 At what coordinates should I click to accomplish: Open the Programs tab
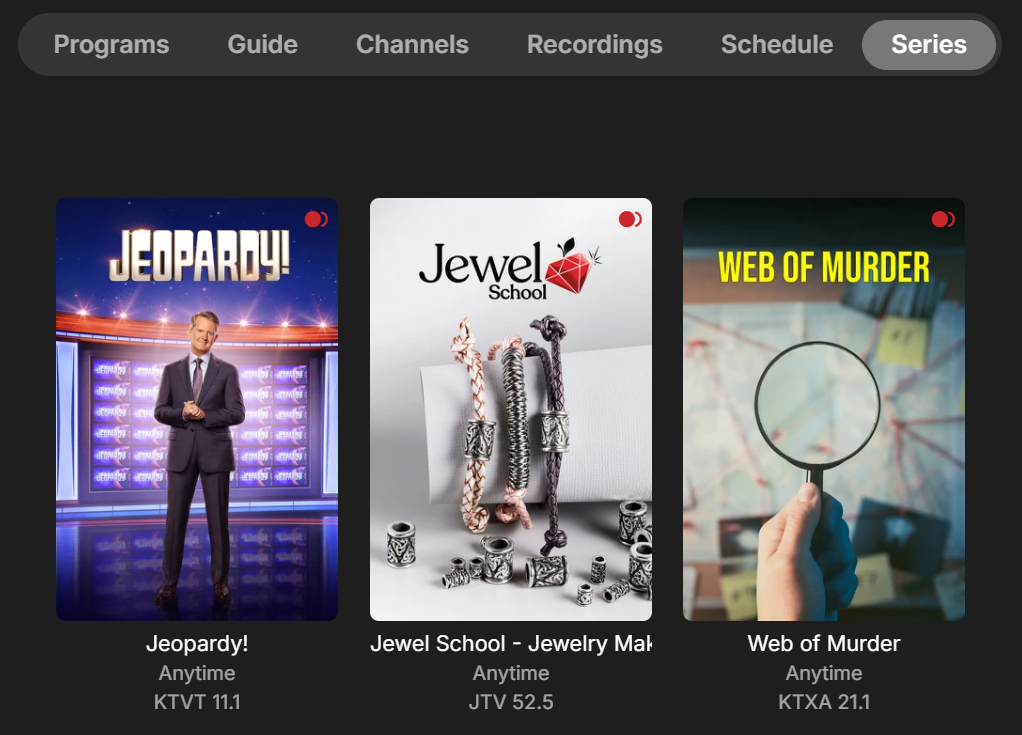pos(111,44)
